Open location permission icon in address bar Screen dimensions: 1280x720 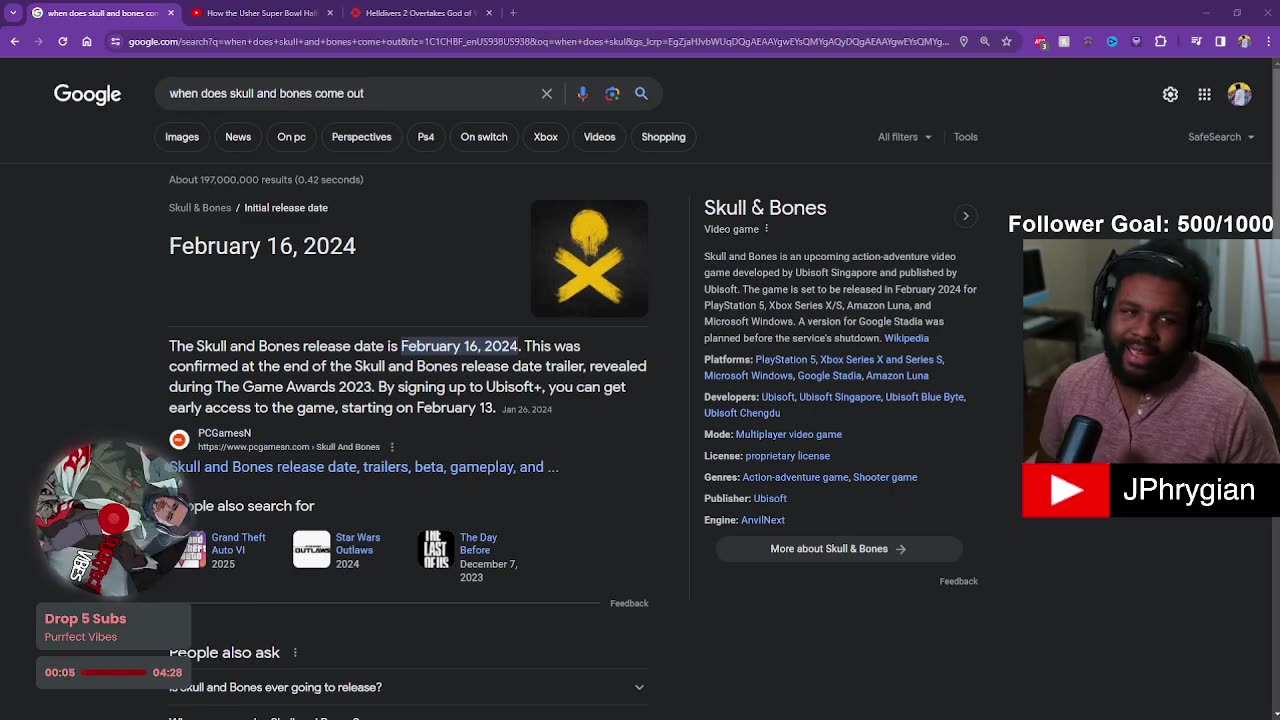point(963,41)
